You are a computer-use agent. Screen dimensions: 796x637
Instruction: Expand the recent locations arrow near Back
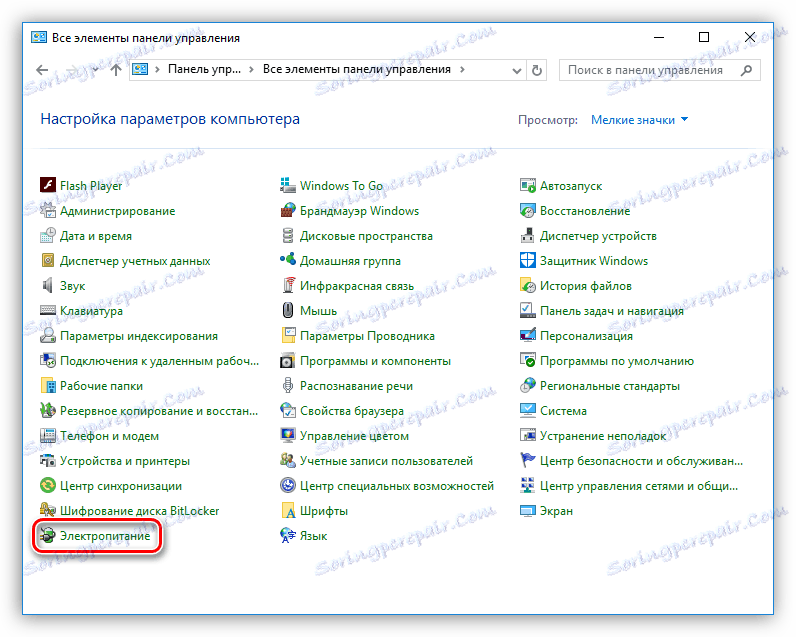(x=95, y=70)
